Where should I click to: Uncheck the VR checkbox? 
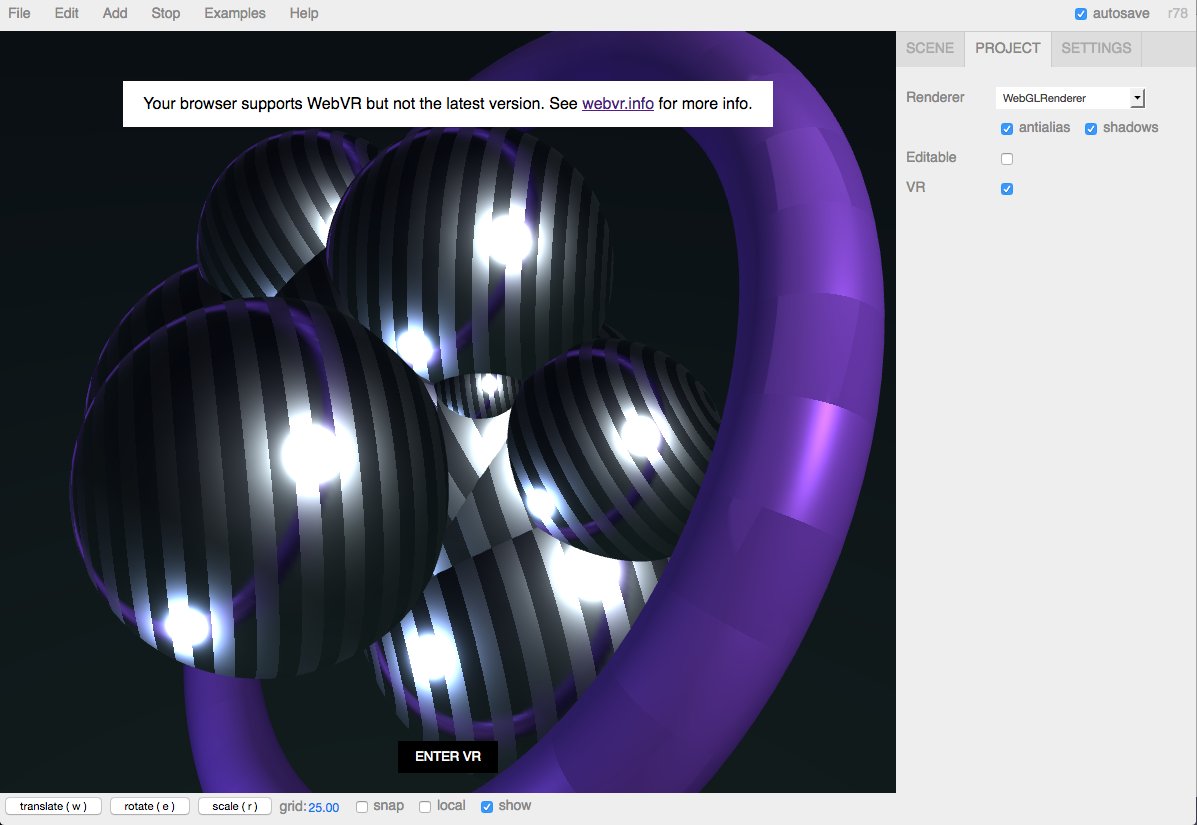pos(1007,189)
